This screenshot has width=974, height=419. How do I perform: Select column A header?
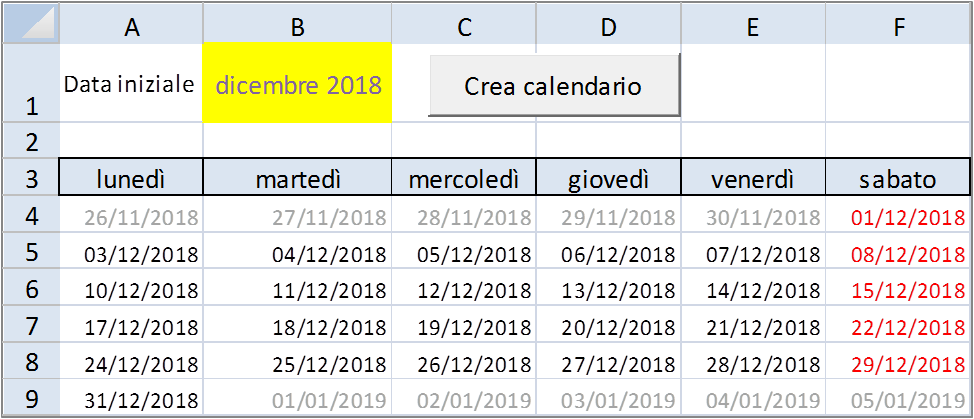point(131,28)
